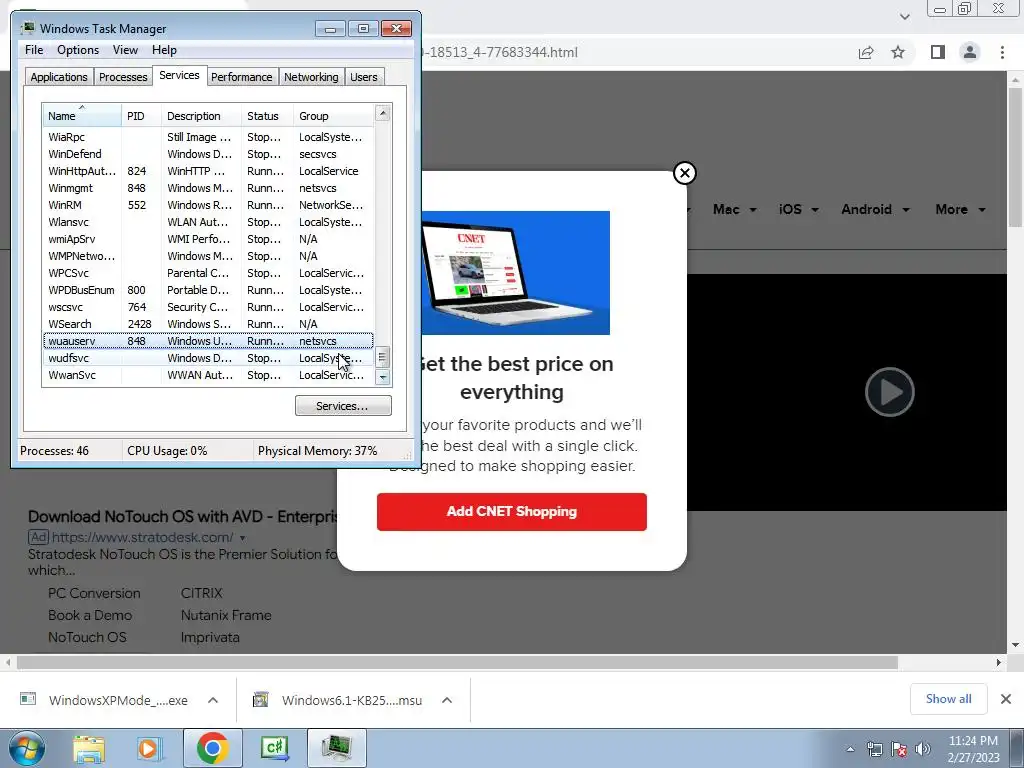Open the Mac dropdown in CNET navigation

735,210
